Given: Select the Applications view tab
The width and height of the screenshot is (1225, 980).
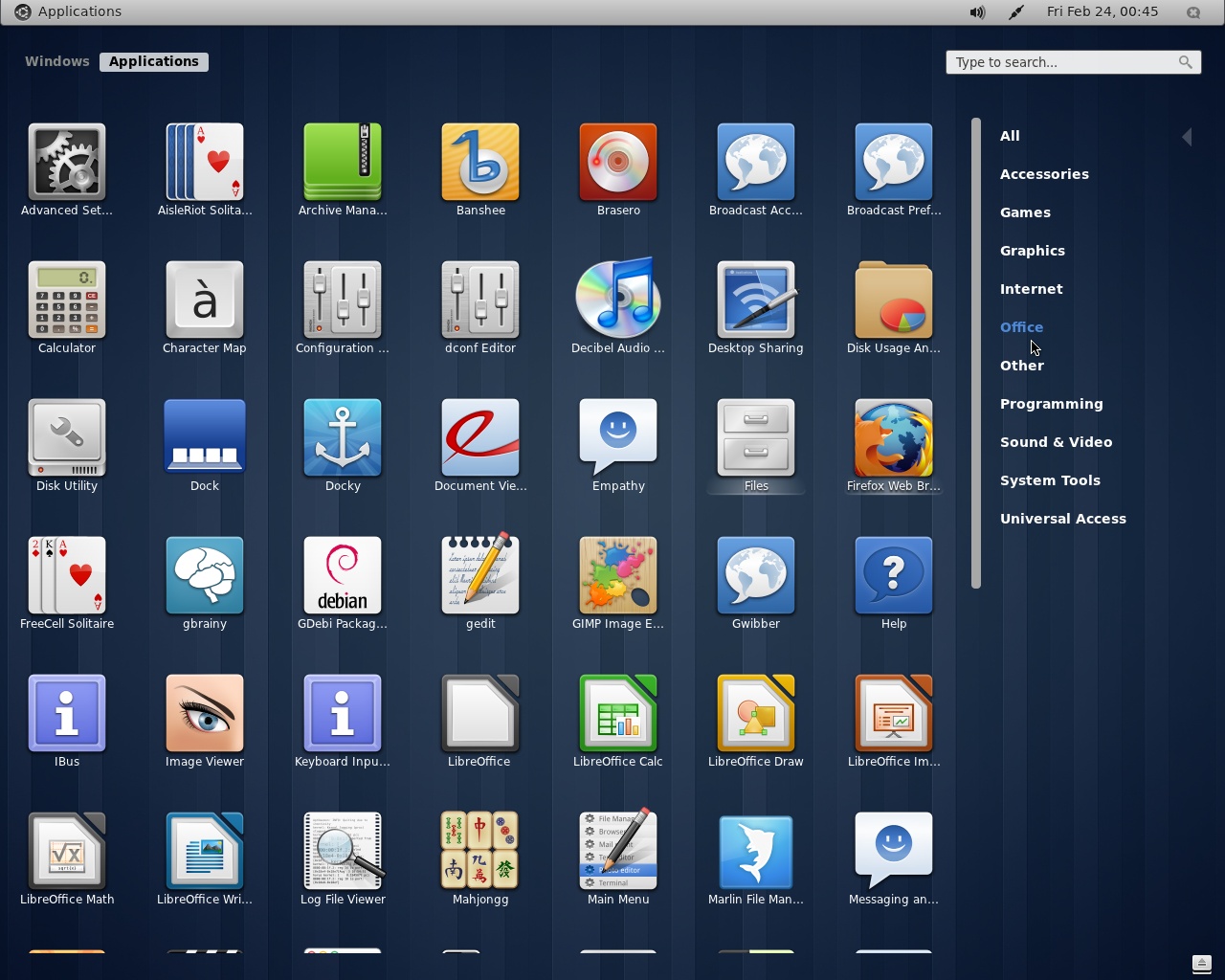Looking at the screenshot, I should point(154,61).
